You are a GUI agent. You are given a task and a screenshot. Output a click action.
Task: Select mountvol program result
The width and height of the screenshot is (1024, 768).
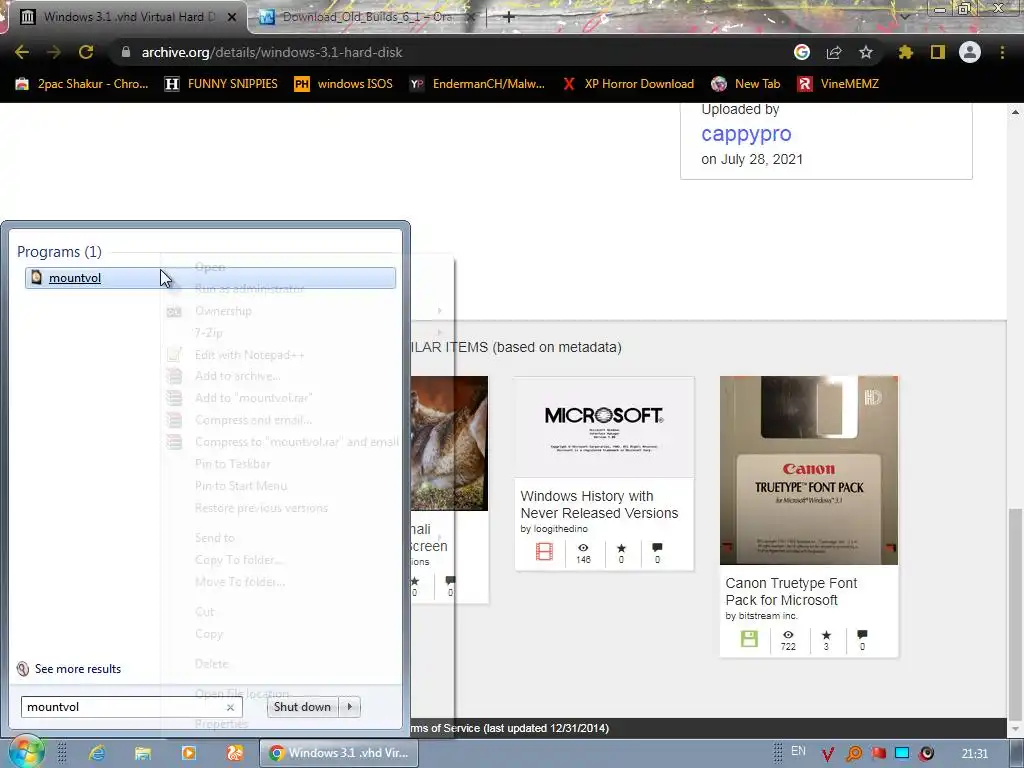pos(210,278)
